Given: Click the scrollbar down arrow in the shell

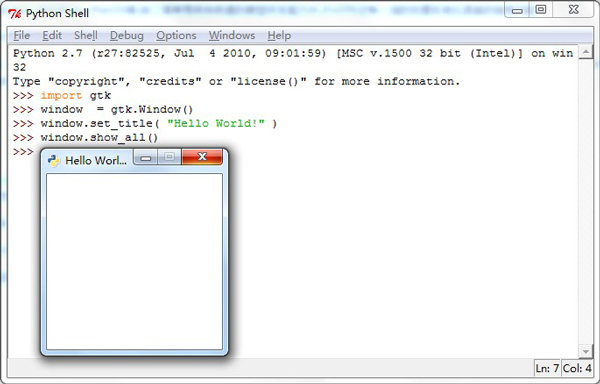Looking at the screenshot, I should tap(585, 351).
